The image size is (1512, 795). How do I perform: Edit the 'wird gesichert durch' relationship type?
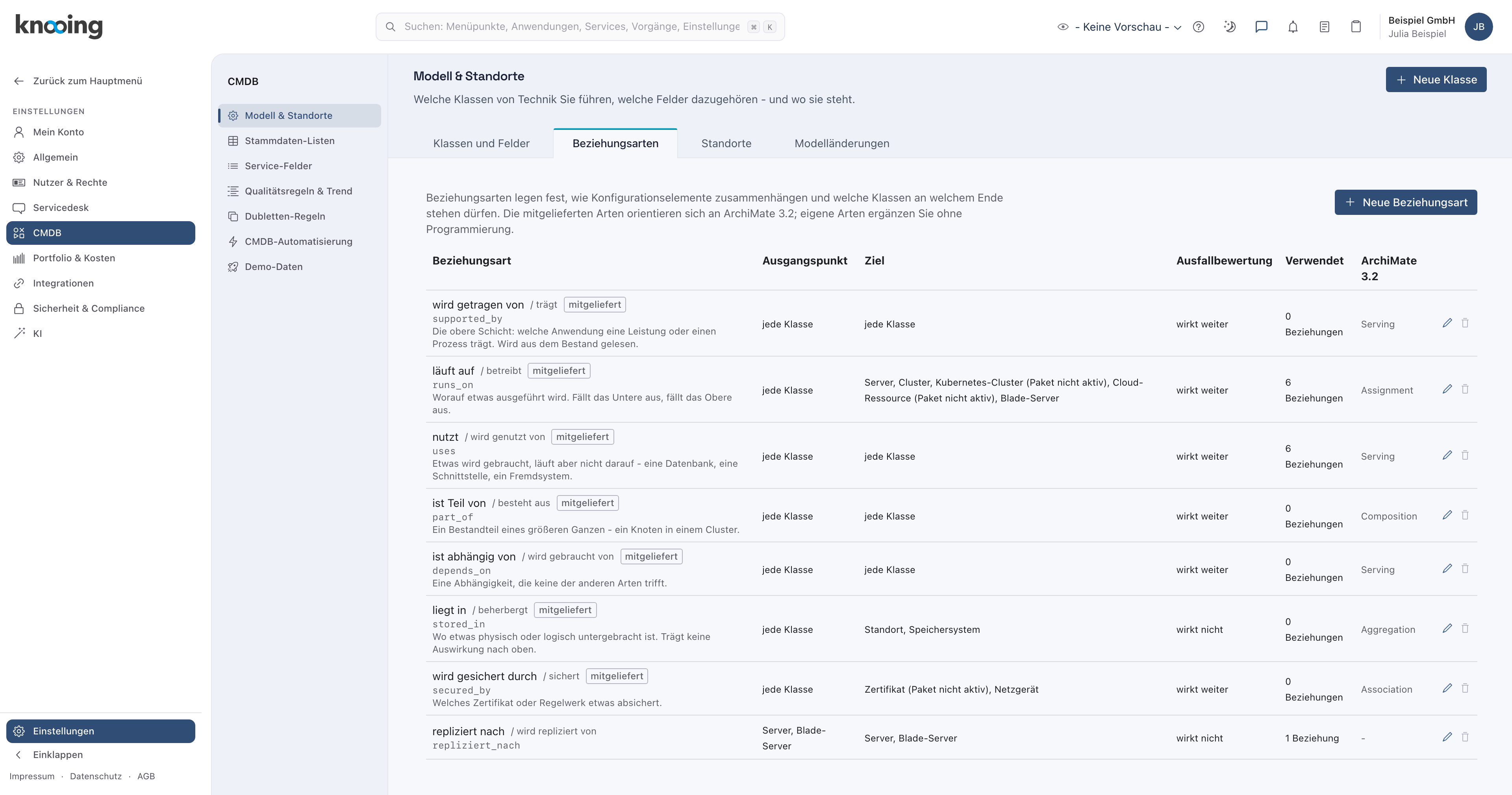tap(1447, 689)
